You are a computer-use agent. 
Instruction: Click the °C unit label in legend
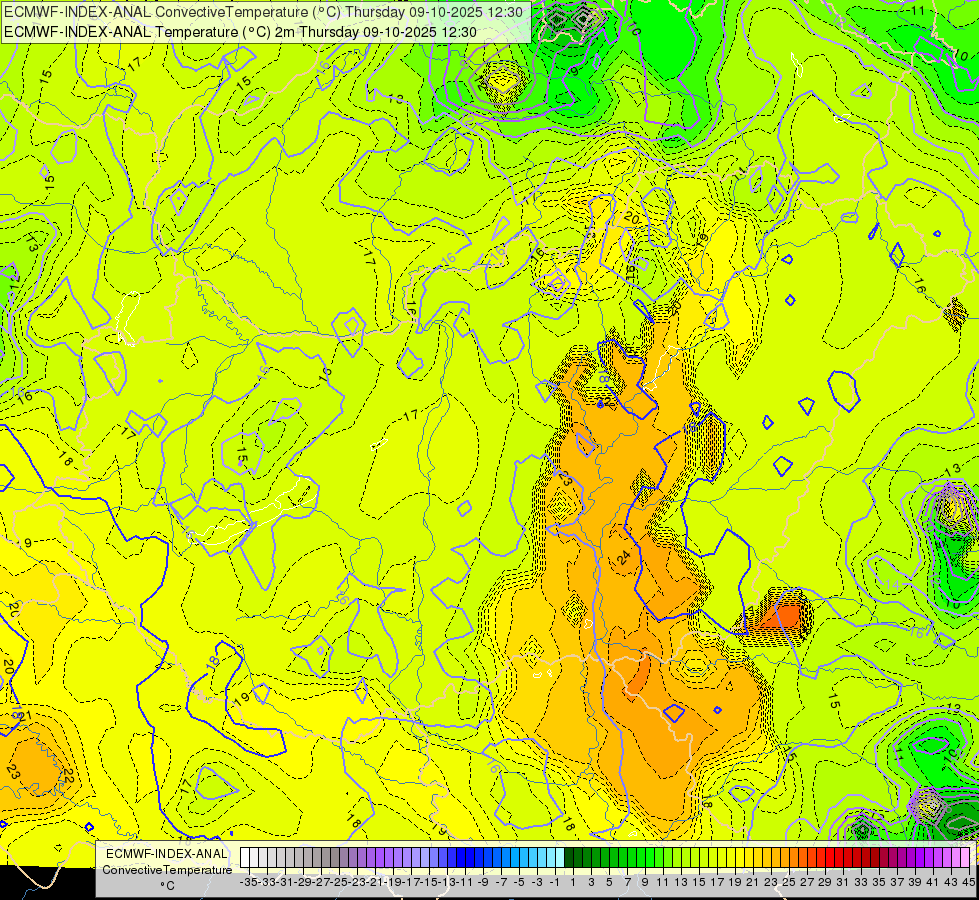[167, 886]
